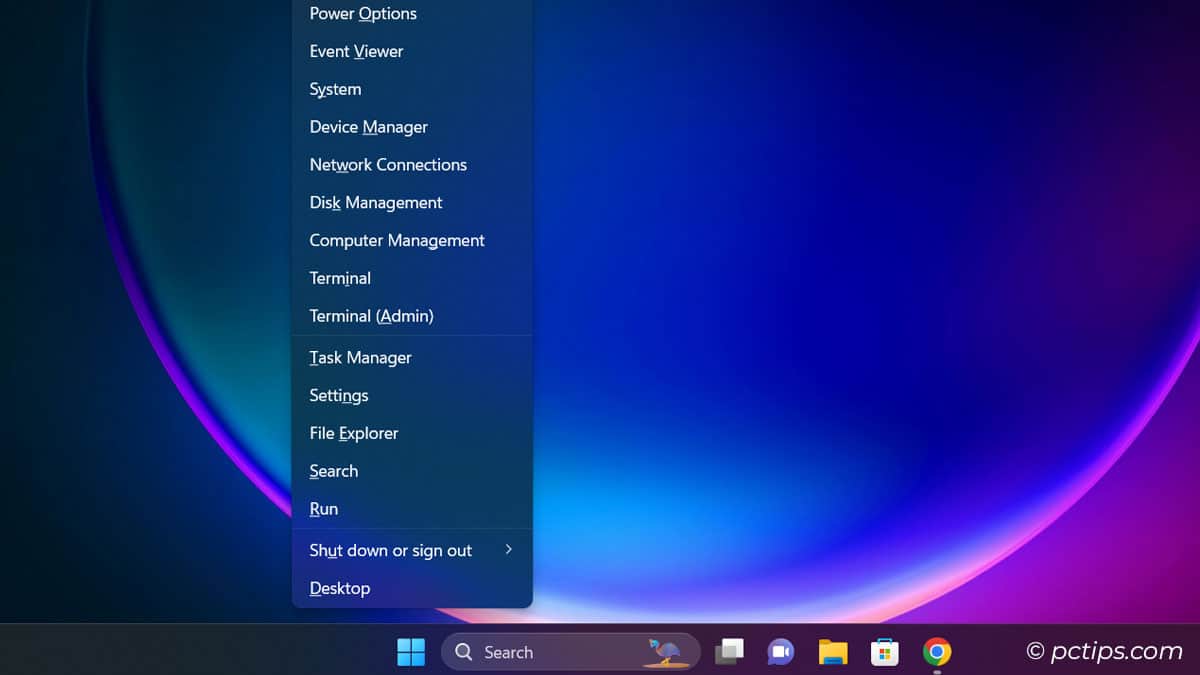Open Task View from the taskbar
This screenshot has width=1200, height=675.
coord(729,651)
